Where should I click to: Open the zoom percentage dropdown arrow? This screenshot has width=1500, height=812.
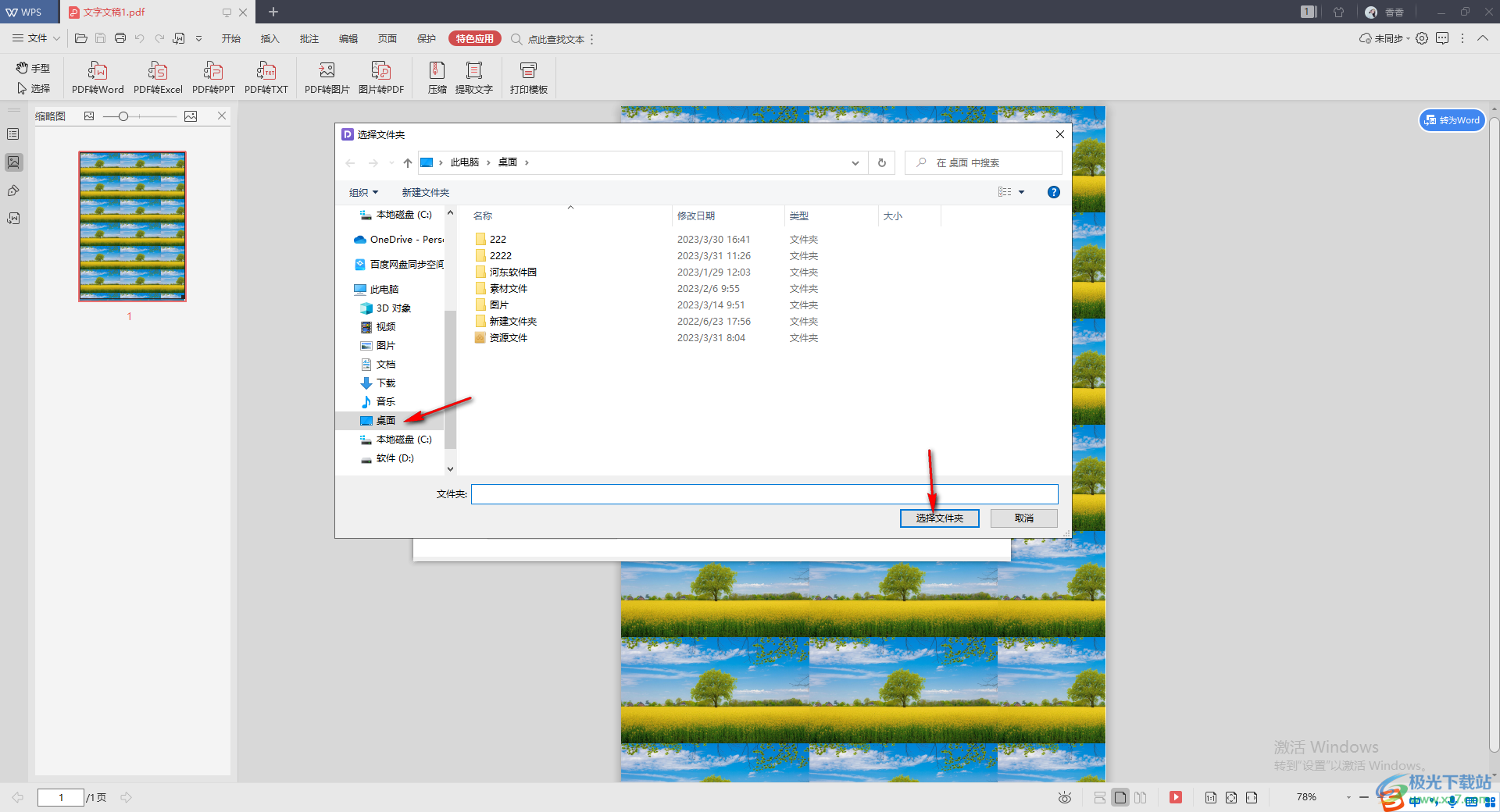[1348, 797]
